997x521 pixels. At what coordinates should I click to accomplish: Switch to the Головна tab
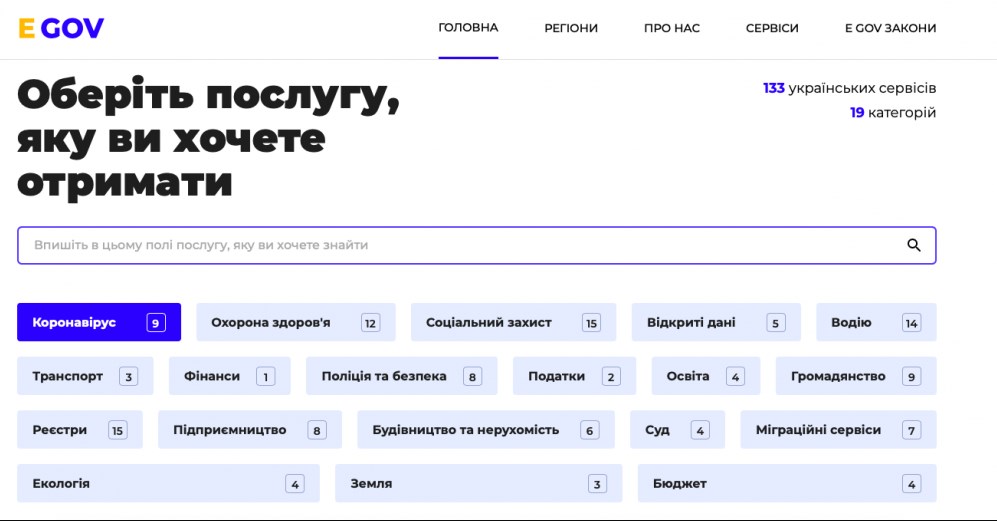point(468,28)
